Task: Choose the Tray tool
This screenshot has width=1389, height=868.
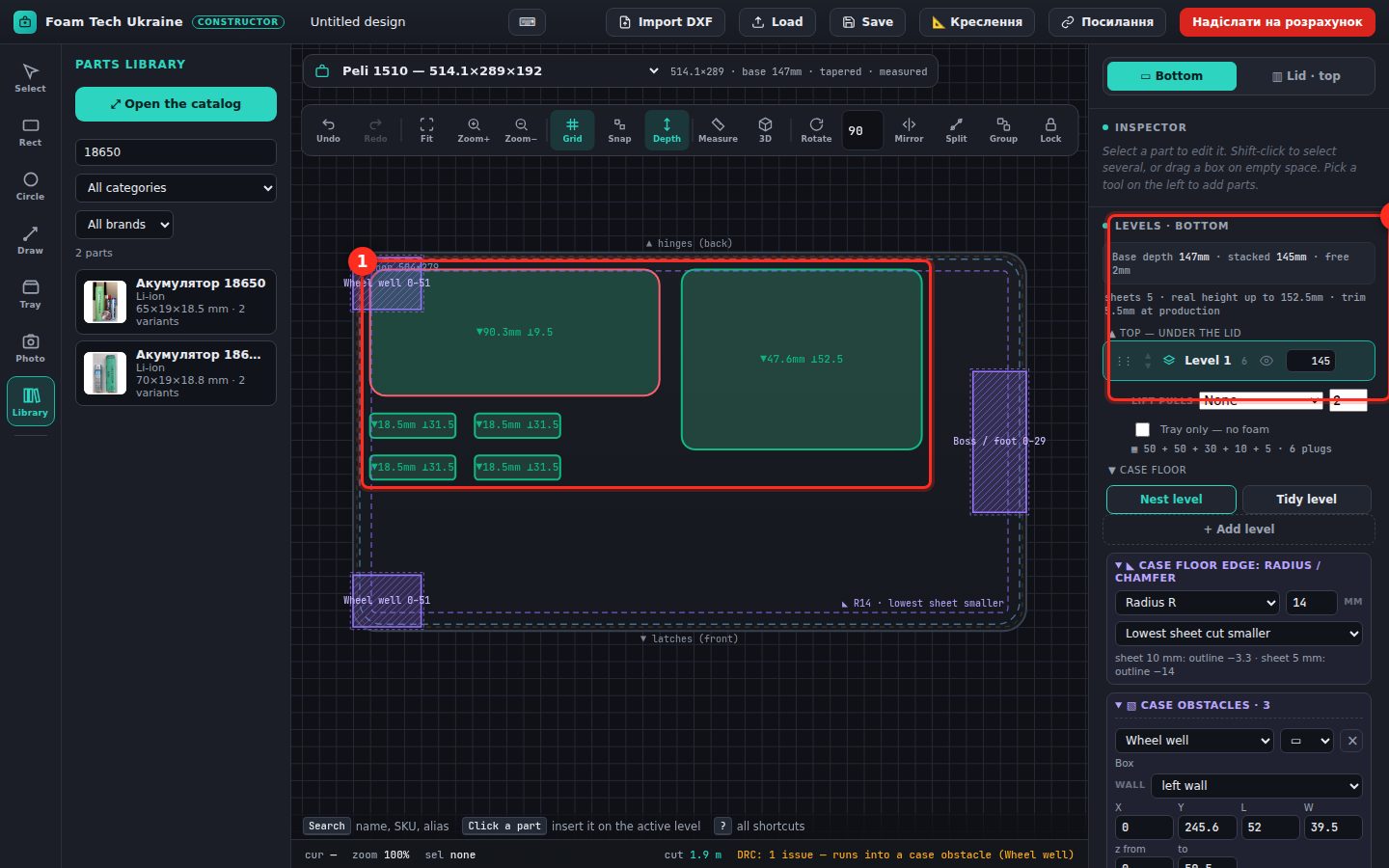Action: pos(30,294)
